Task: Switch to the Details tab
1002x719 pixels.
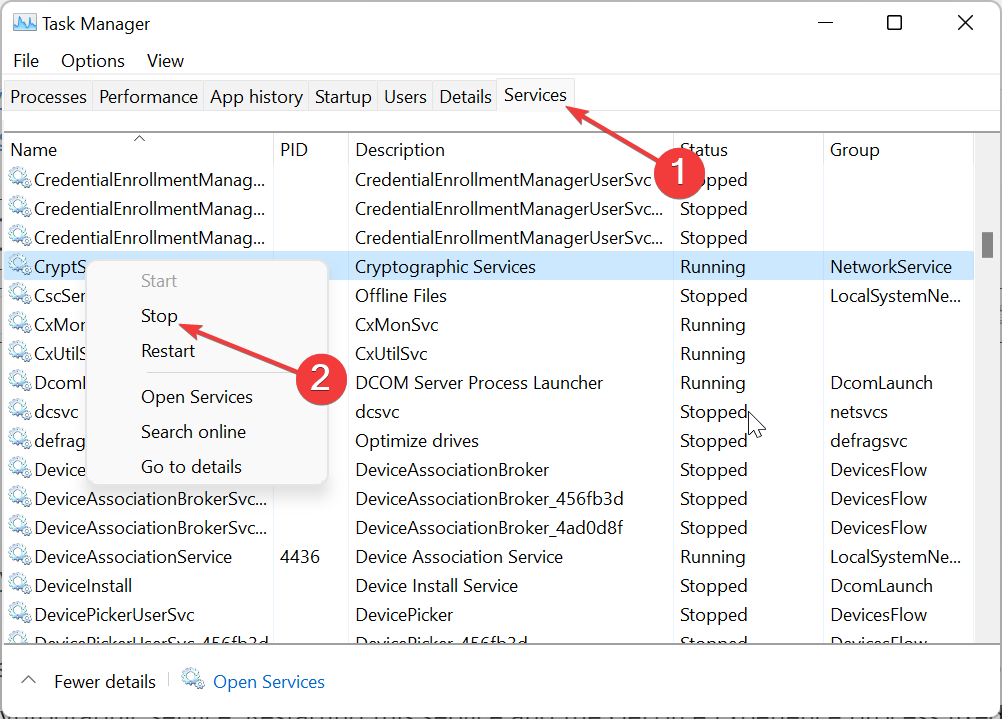Action: (465, 97)
